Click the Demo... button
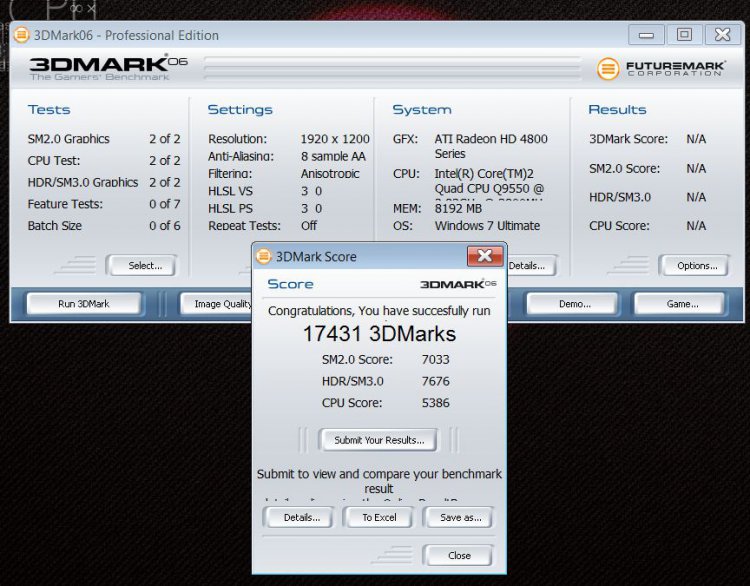The image size is (750, 586). (572, 304)
